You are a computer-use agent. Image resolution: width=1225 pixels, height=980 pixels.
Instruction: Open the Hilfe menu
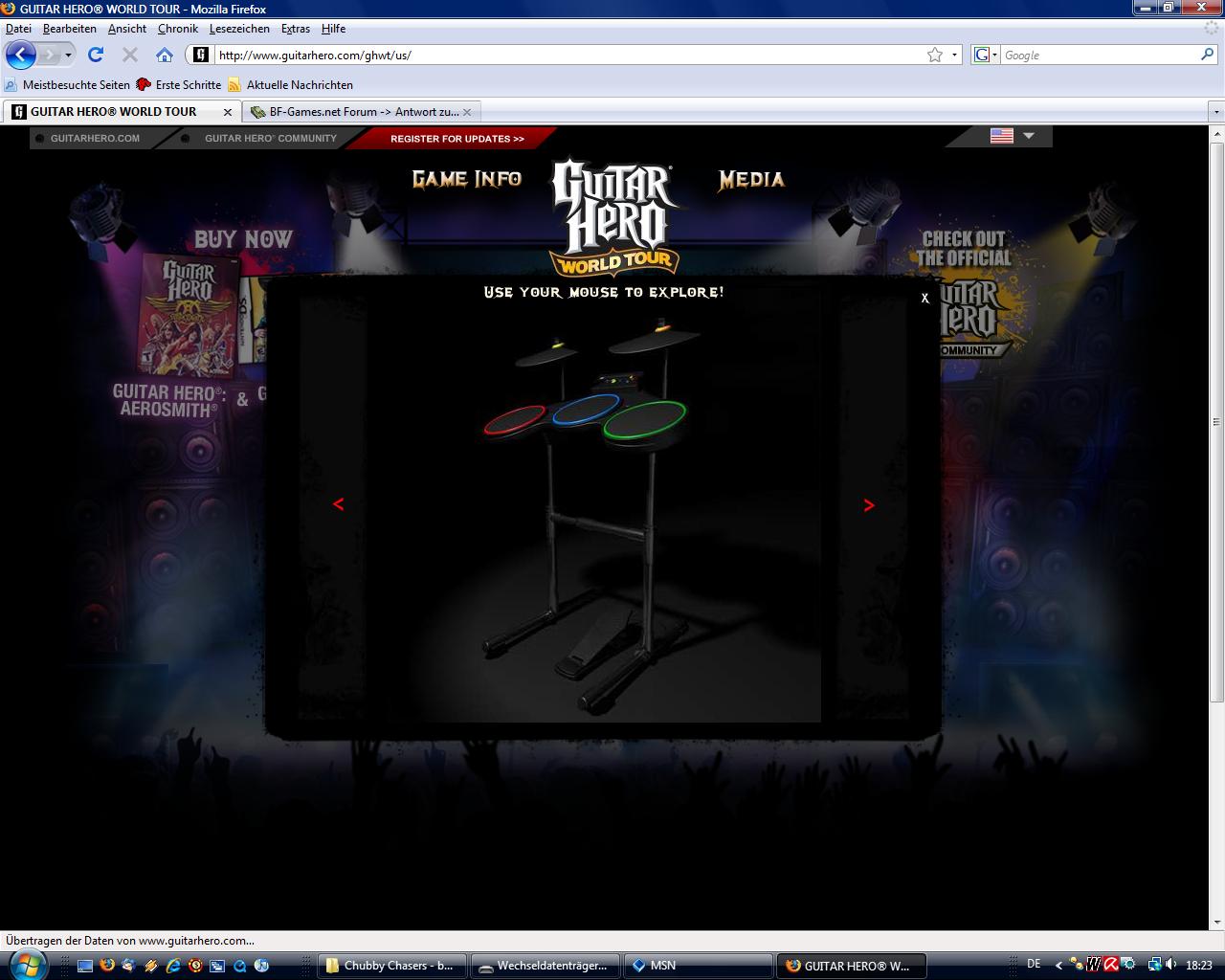(333, 29)
